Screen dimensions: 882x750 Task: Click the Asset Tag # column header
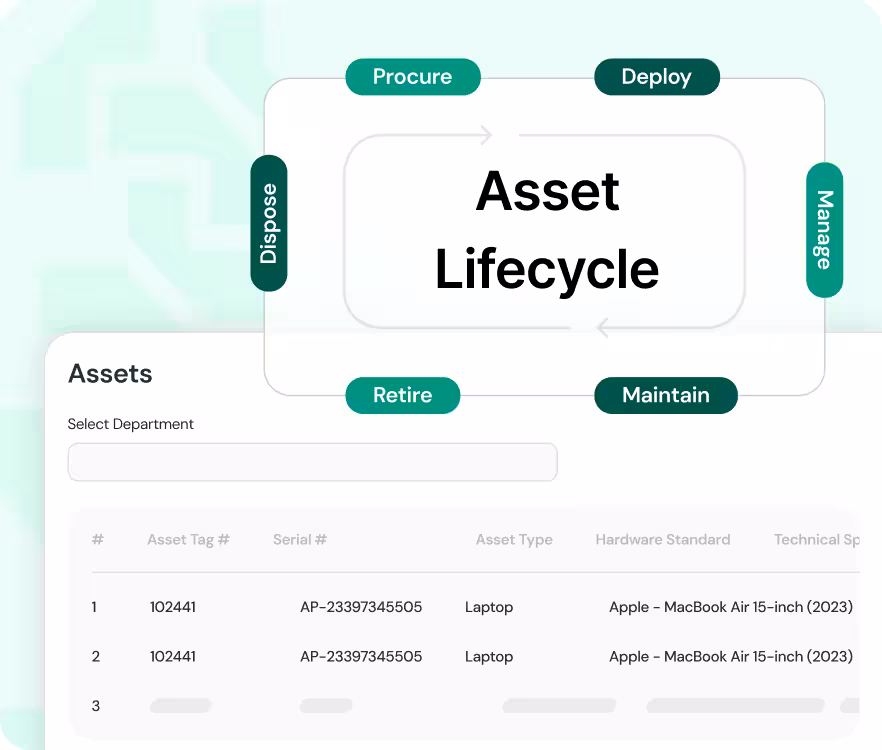click(x=188, y=539)
